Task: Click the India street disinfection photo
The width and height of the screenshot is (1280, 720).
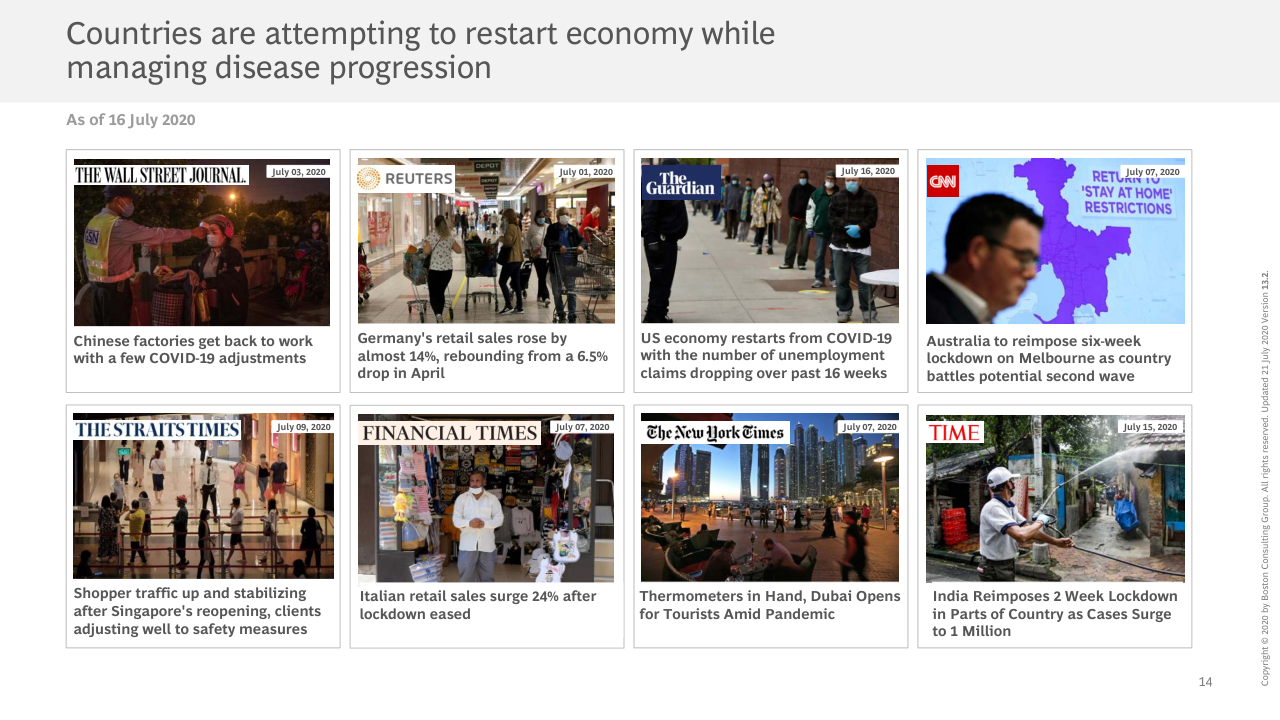Action: pos(1055,499)
